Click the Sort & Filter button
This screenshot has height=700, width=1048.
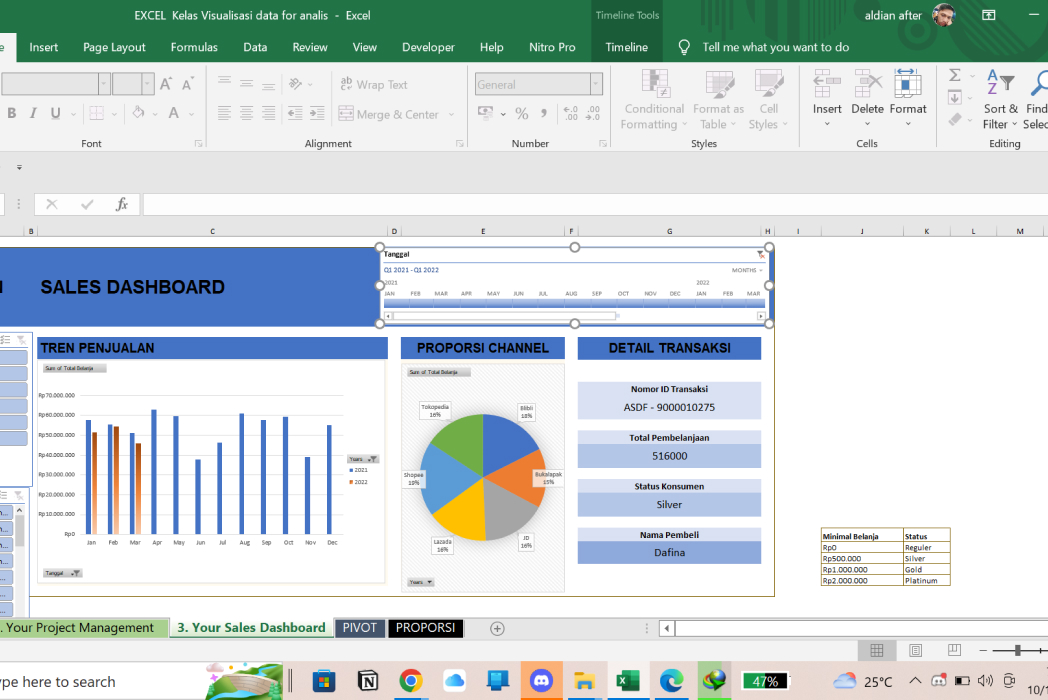coord(1000,99)
